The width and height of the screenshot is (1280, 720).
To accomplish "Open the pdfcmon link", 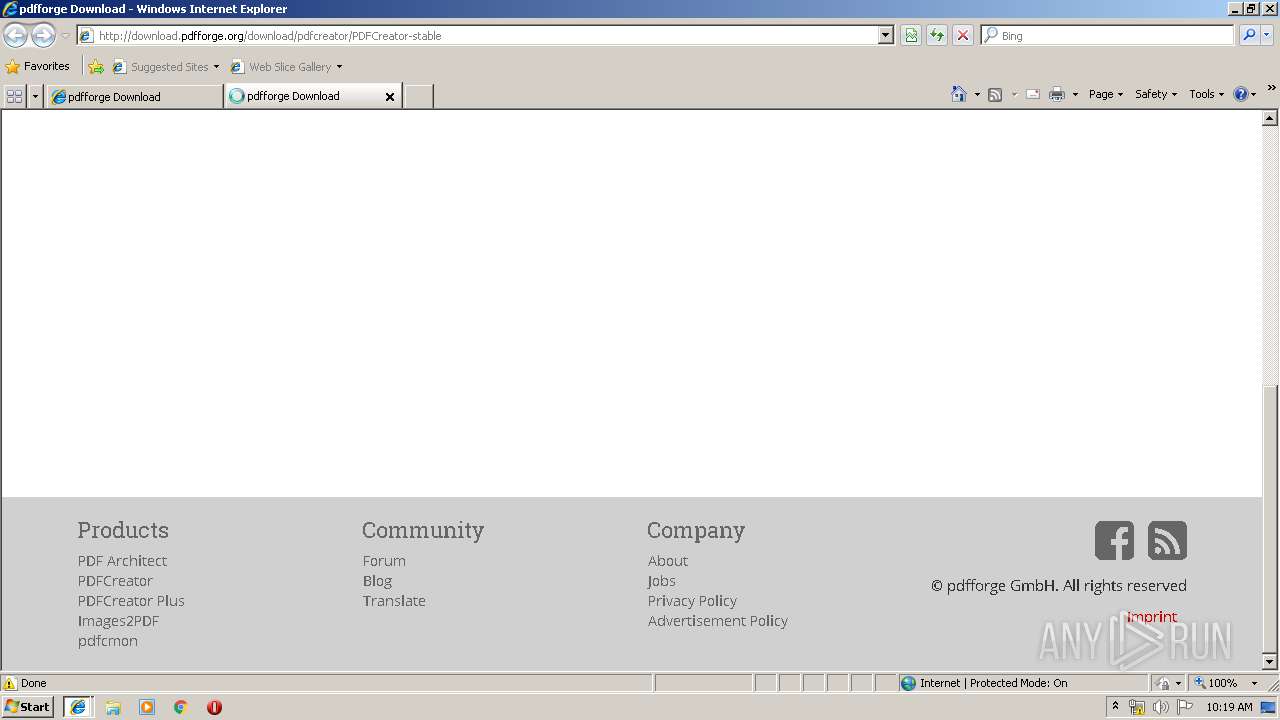I will click(x=108, y=641).
